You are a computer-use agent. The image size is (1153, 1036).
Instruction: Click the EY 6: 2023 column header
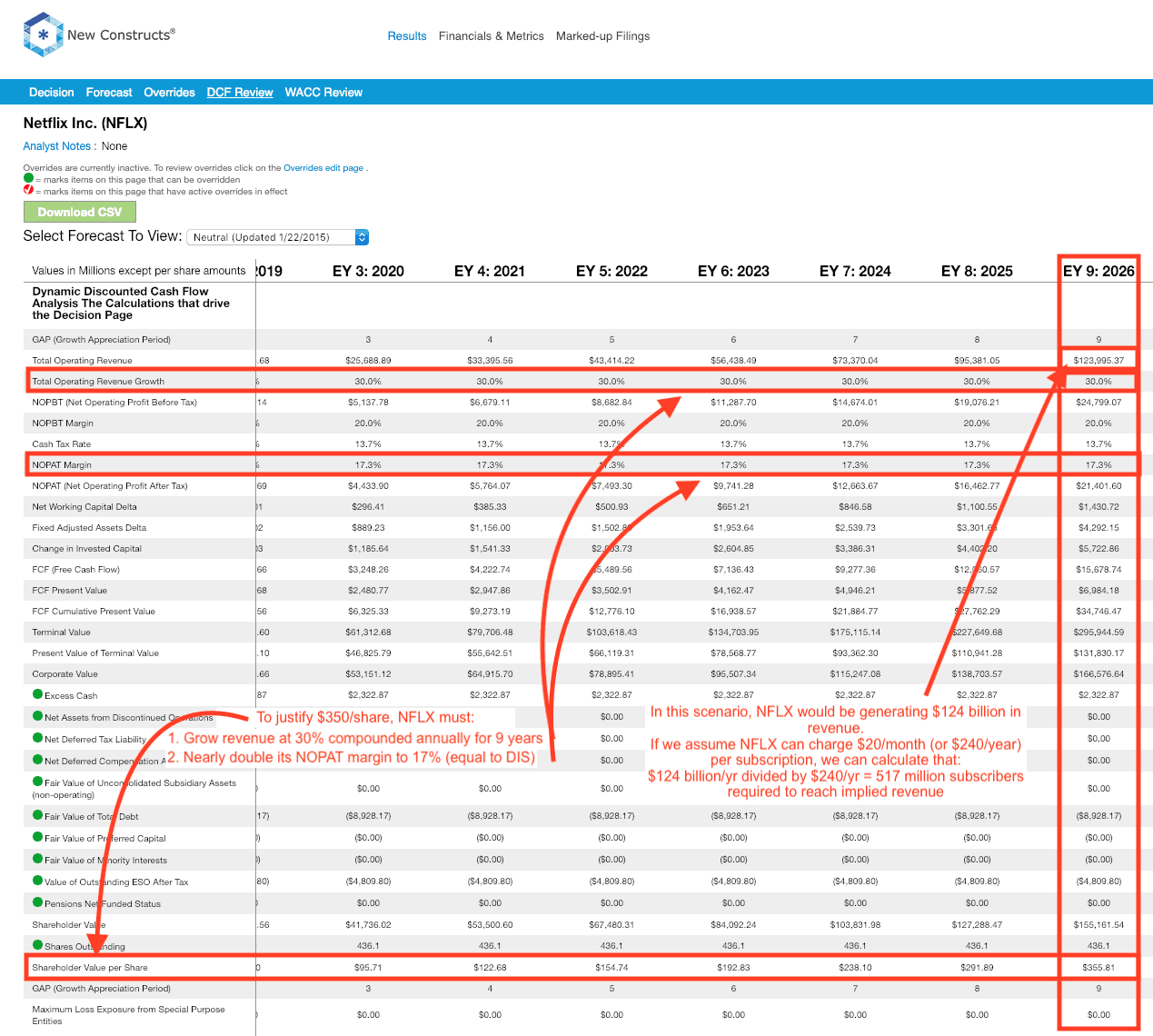click(x=734, y=271)
